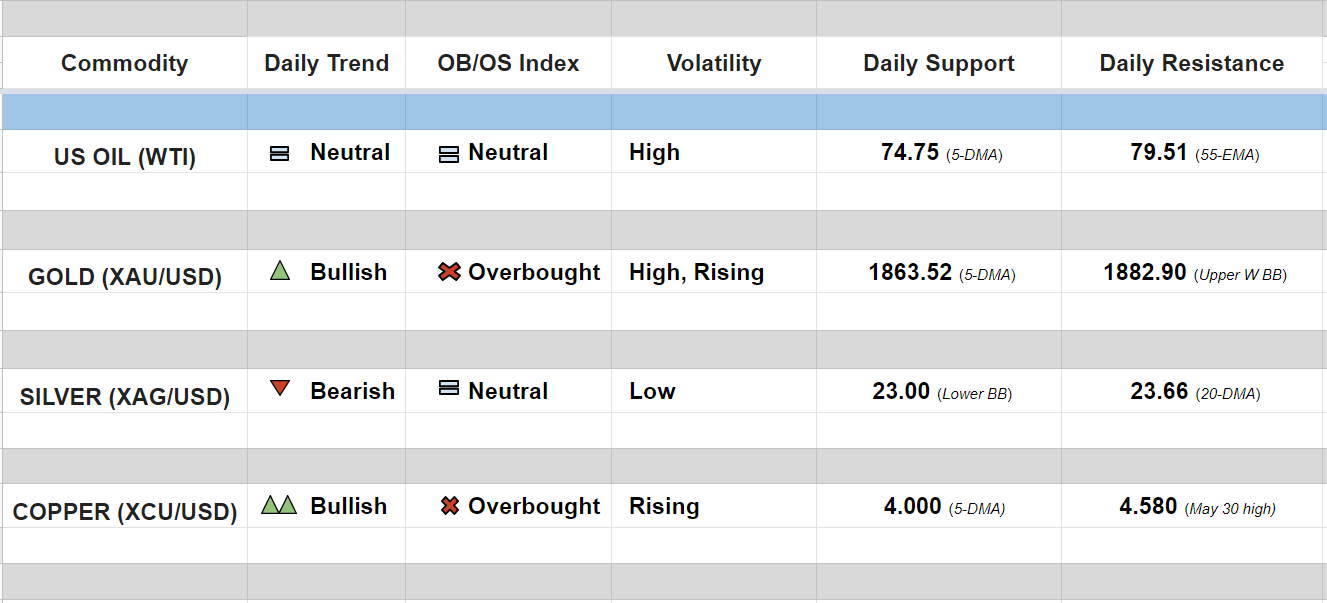Viewport: 1327px width, 603px height.
Task: Select the Daily Support column header
Action: click(939, 63)
